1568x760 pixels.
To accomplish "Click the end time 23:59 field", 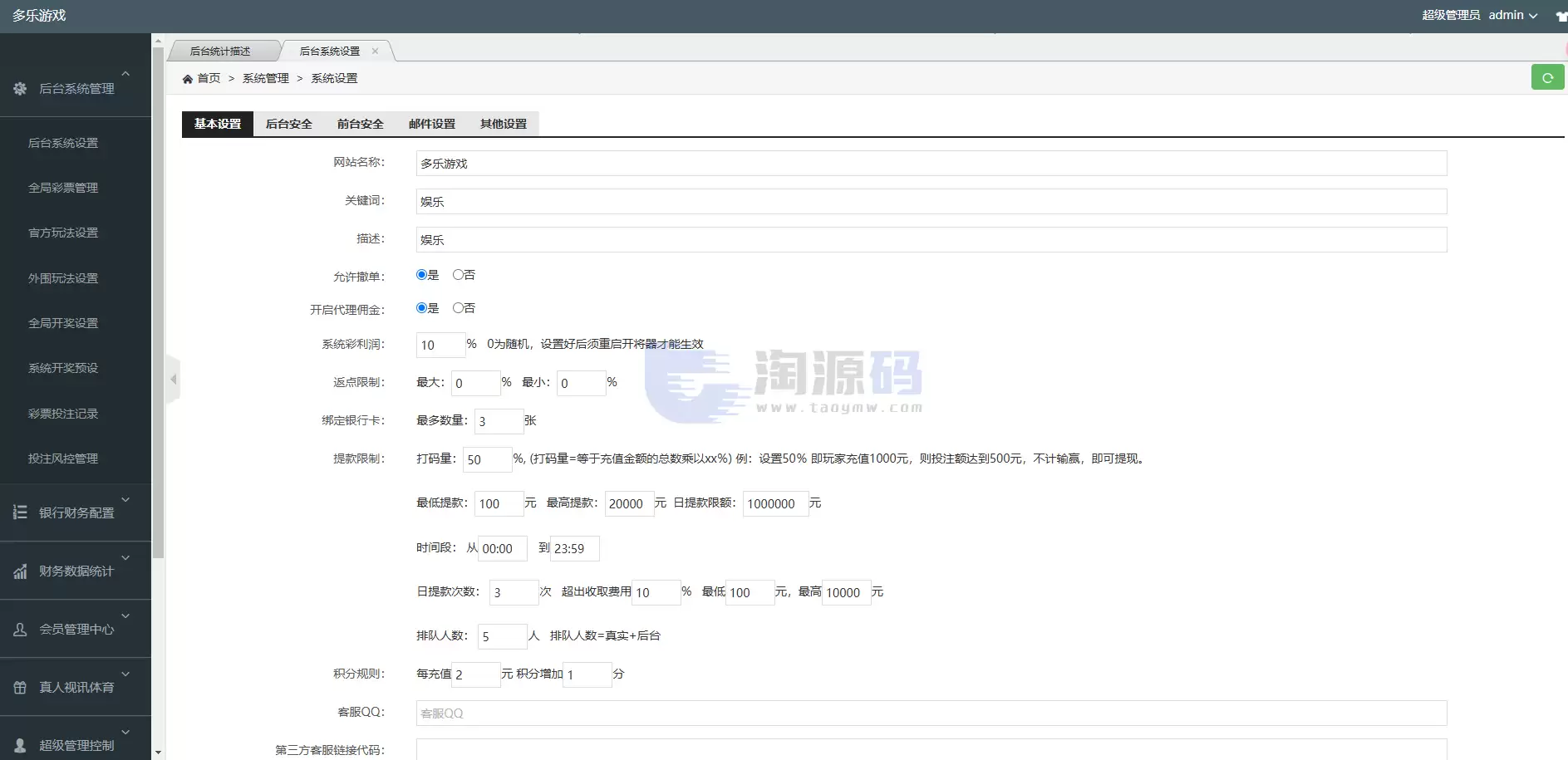I will point(574,548).
